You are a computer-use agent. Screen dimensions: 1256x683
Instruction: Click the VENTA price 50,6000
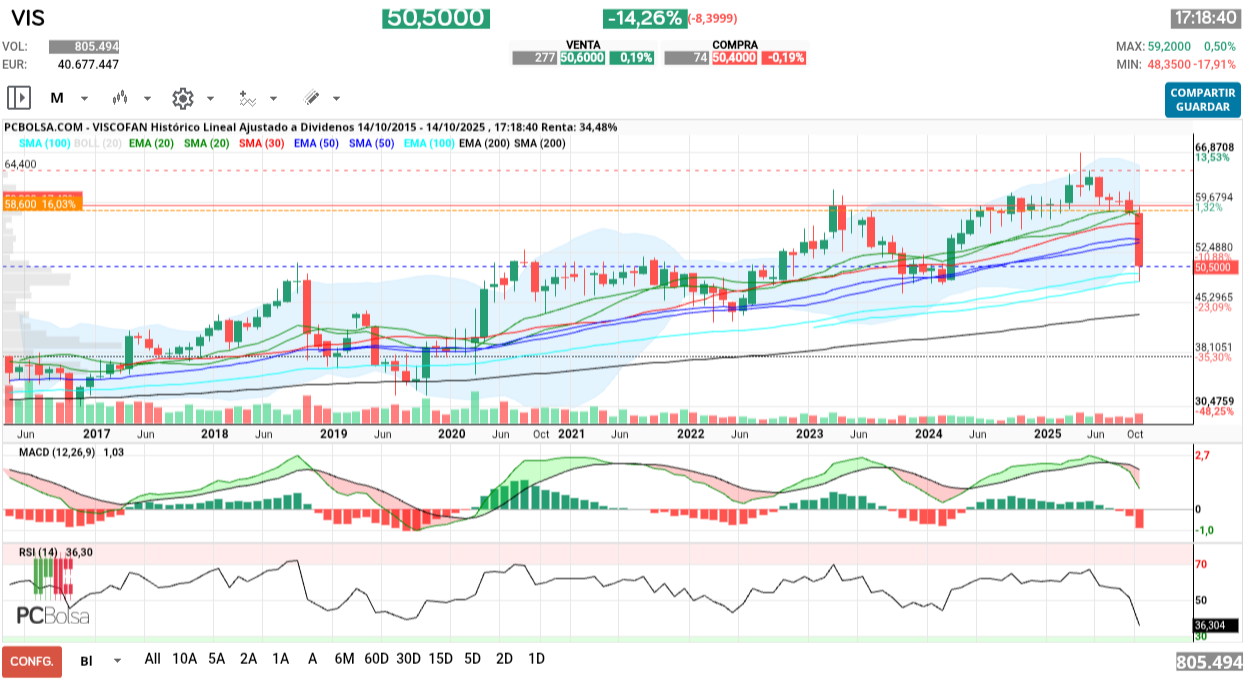(581, 58)
